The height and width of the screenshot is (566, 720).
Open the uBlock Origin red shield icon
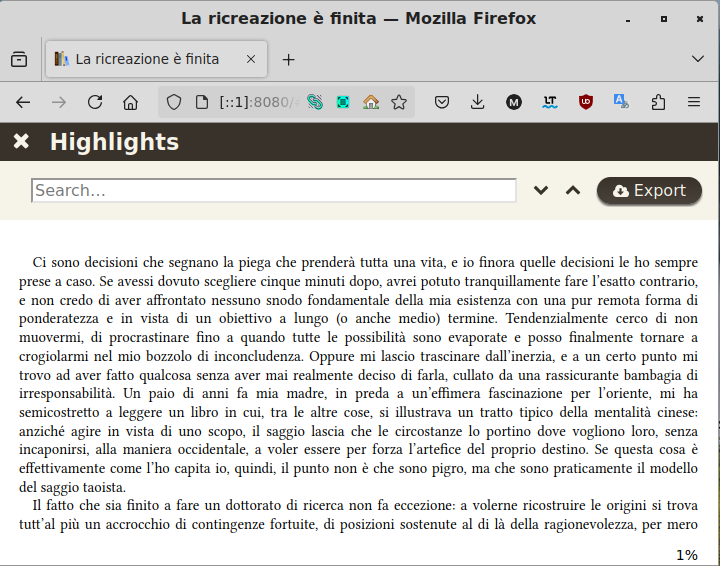[x=585, y=102]
